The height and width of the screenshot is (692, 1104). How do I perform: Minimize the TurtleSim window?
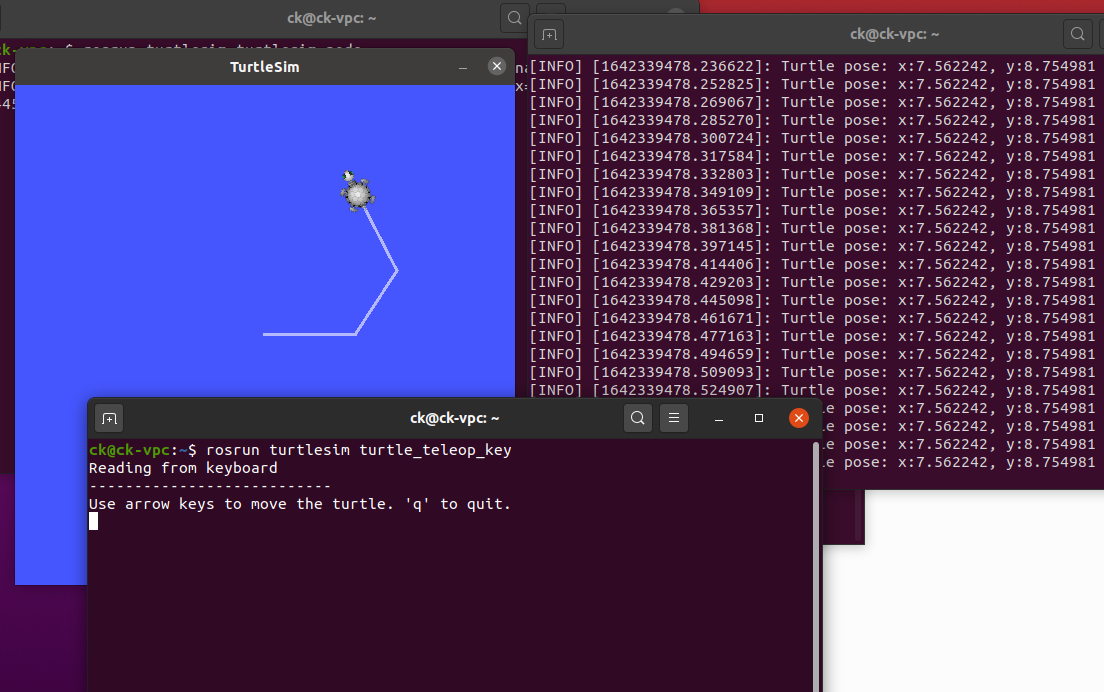(463, 67)
